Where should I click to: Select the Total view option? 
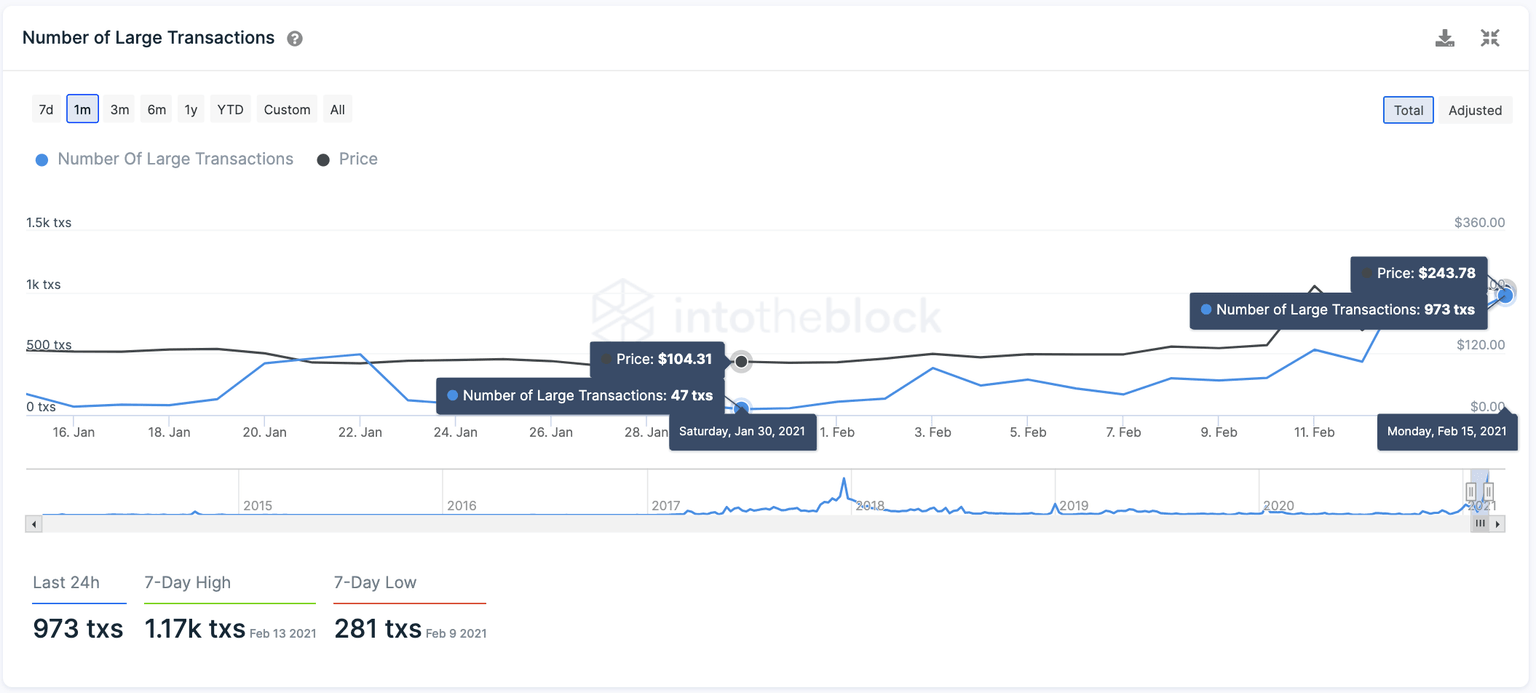pyautogui.click(x=1408, y=110)
